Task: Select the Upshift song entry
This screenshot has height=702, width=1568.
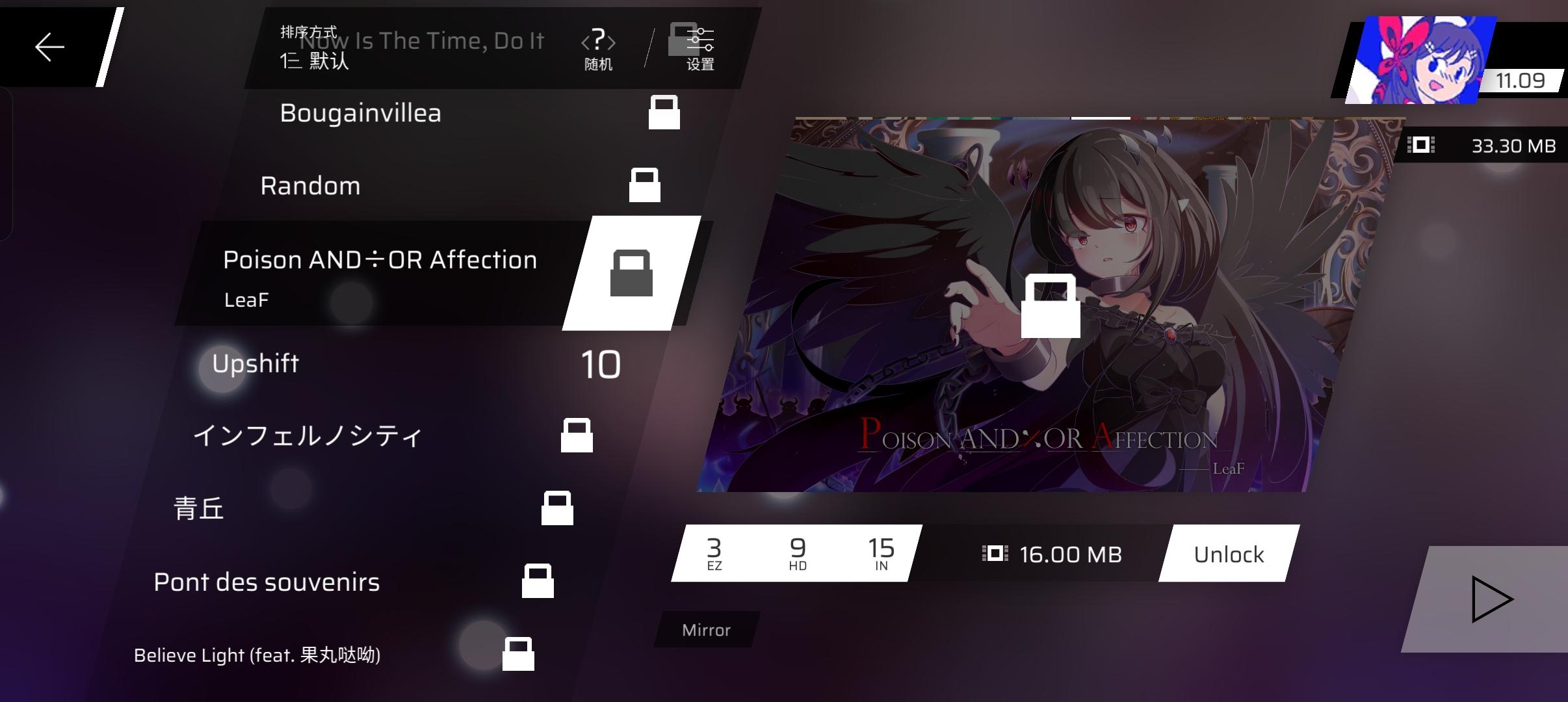Action: tap(256, 363)
